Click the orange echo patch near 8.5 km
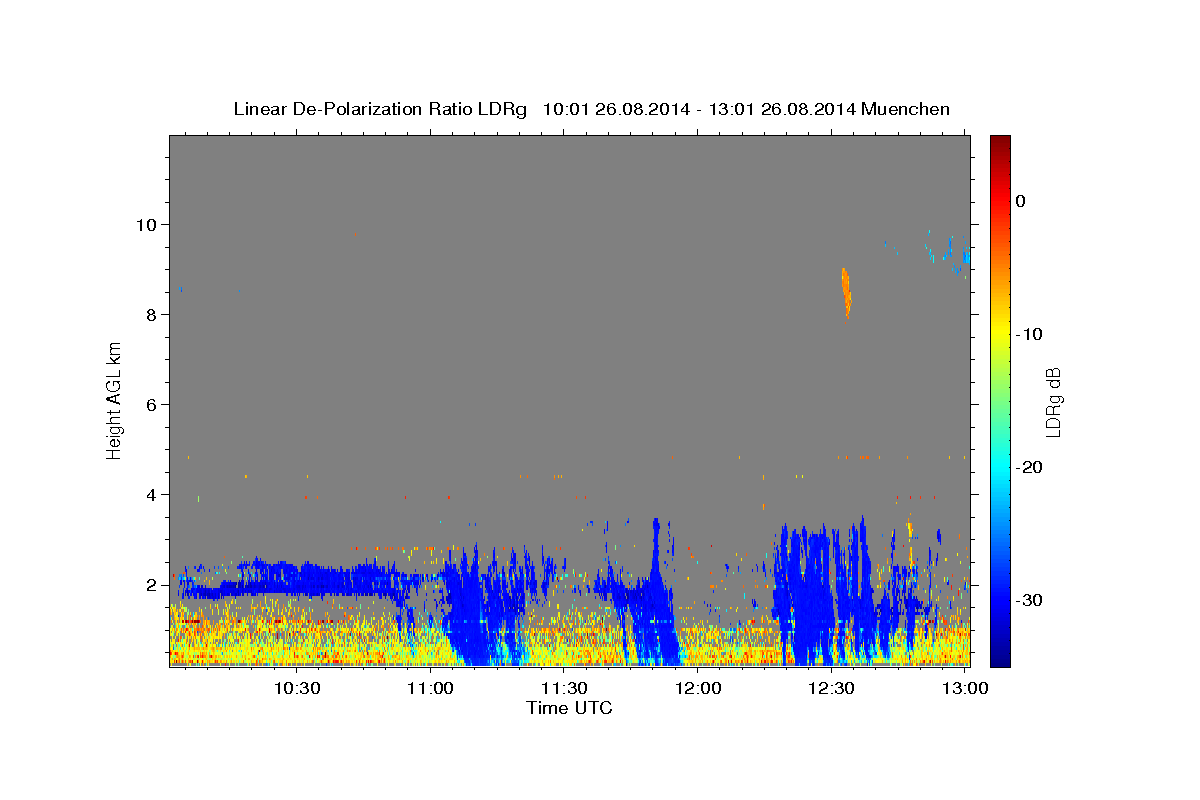 tap(846, 292)
